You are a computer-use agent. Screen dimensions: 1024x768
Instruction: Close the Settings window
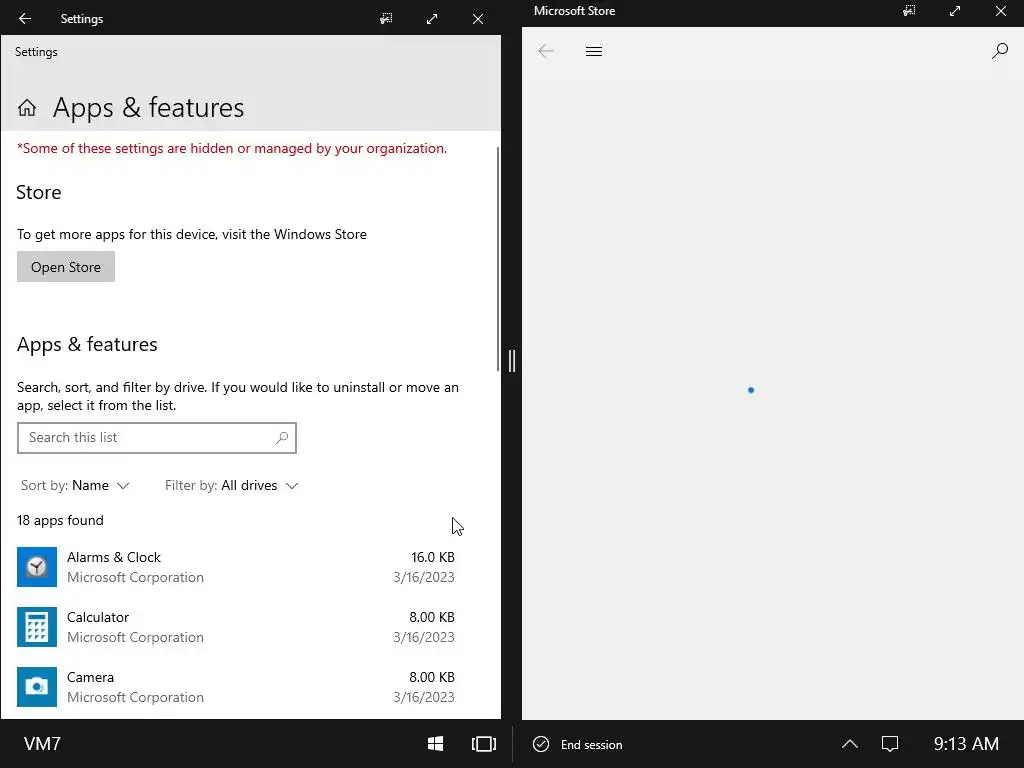tap(478, 18)
